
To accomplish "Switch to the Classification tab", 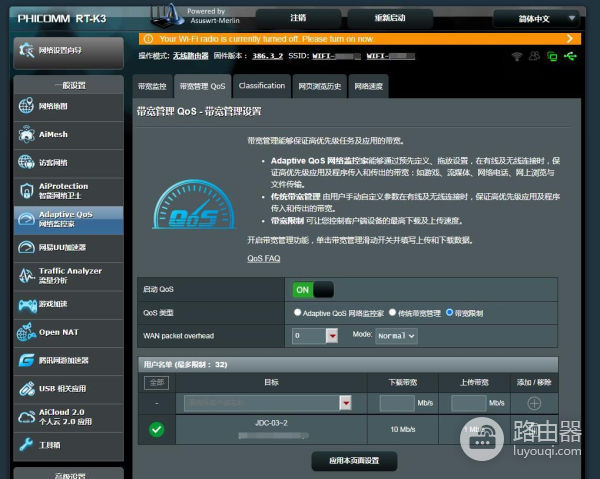I will point(262,86).
